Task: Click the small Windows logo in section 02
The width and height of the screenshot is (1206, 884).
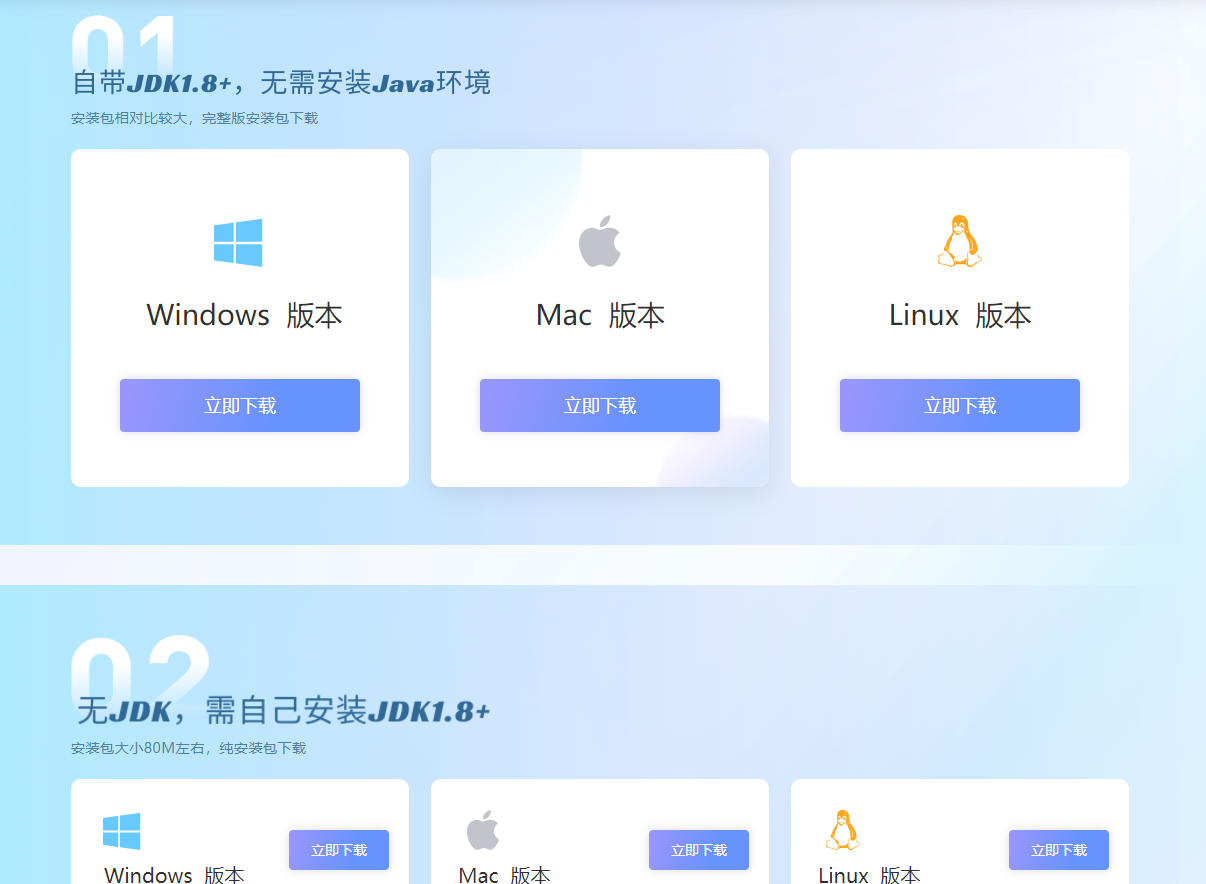Action: coord(121,831)
